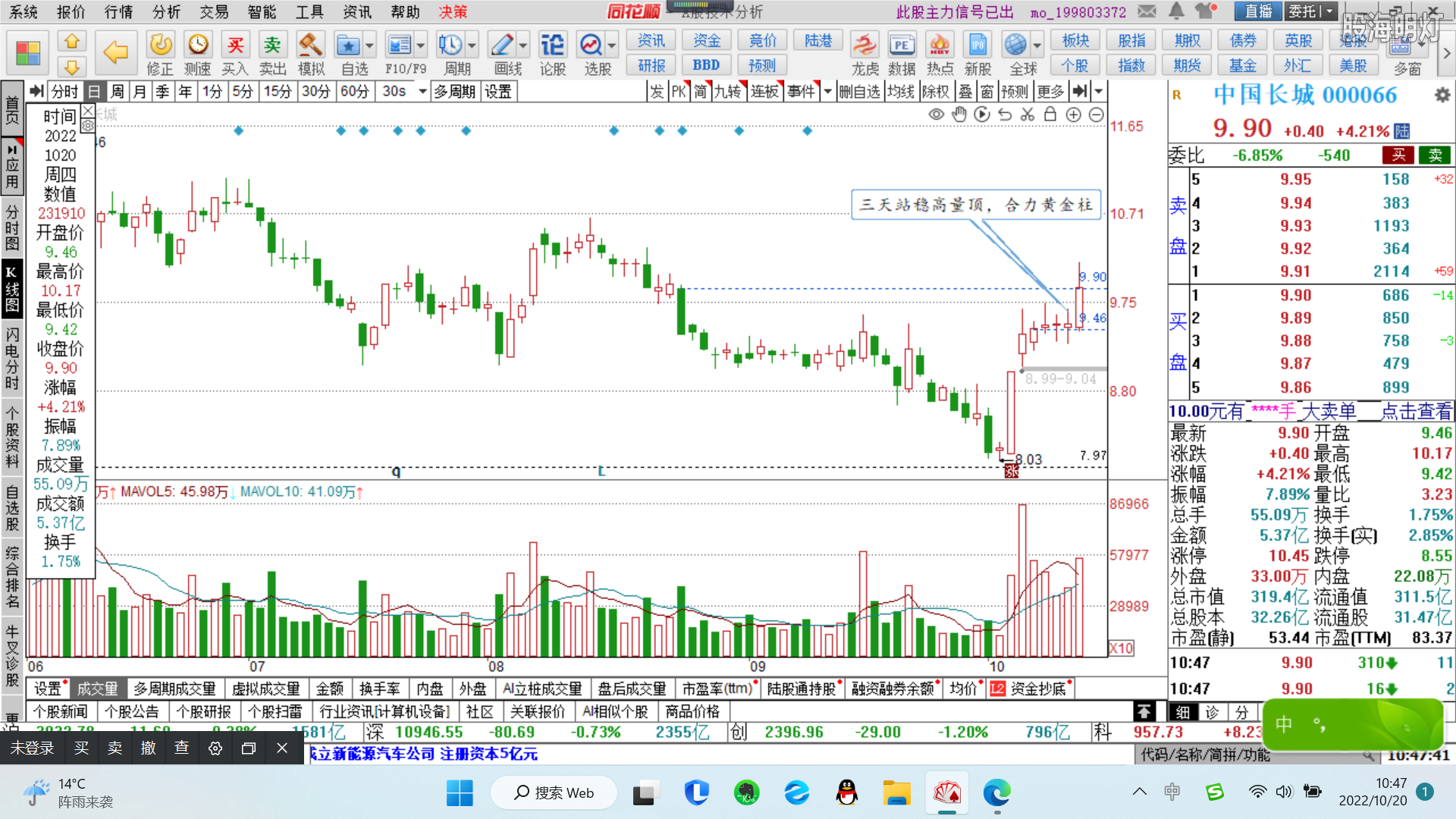
Task: Select the hand pan tool on chart
Action: coord(959,115)
